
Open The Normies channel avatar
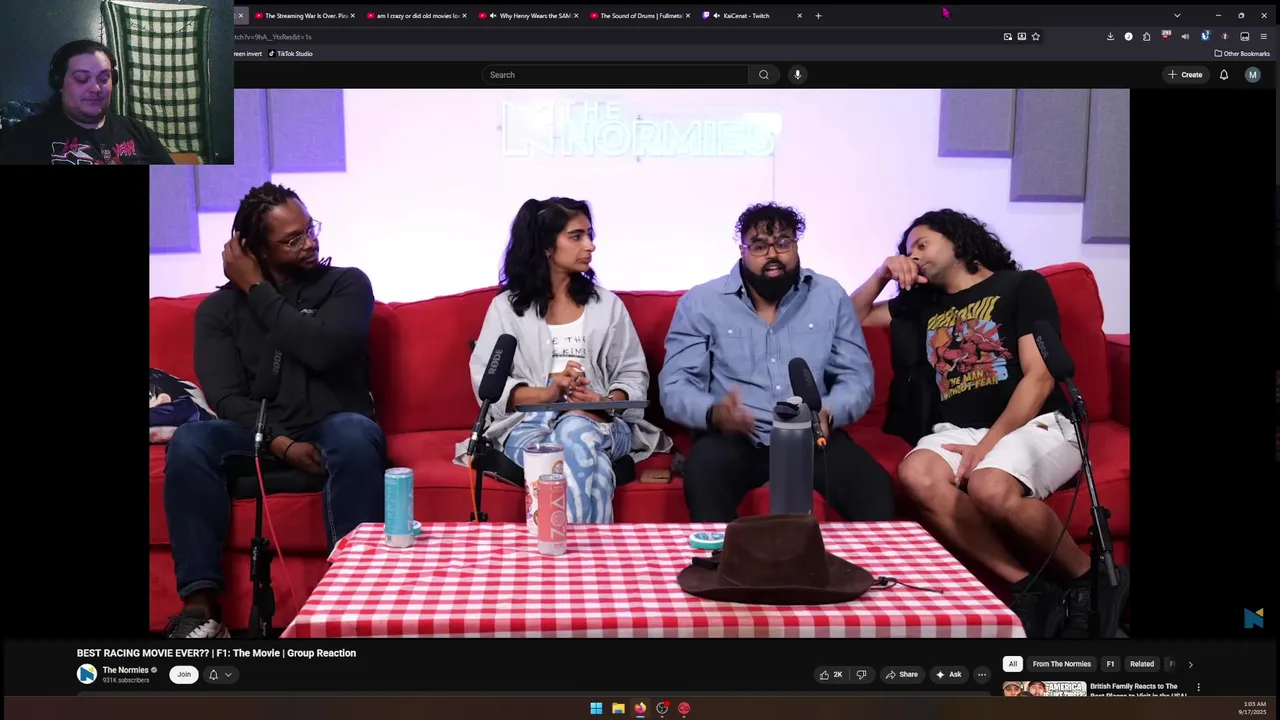[87, 674]
